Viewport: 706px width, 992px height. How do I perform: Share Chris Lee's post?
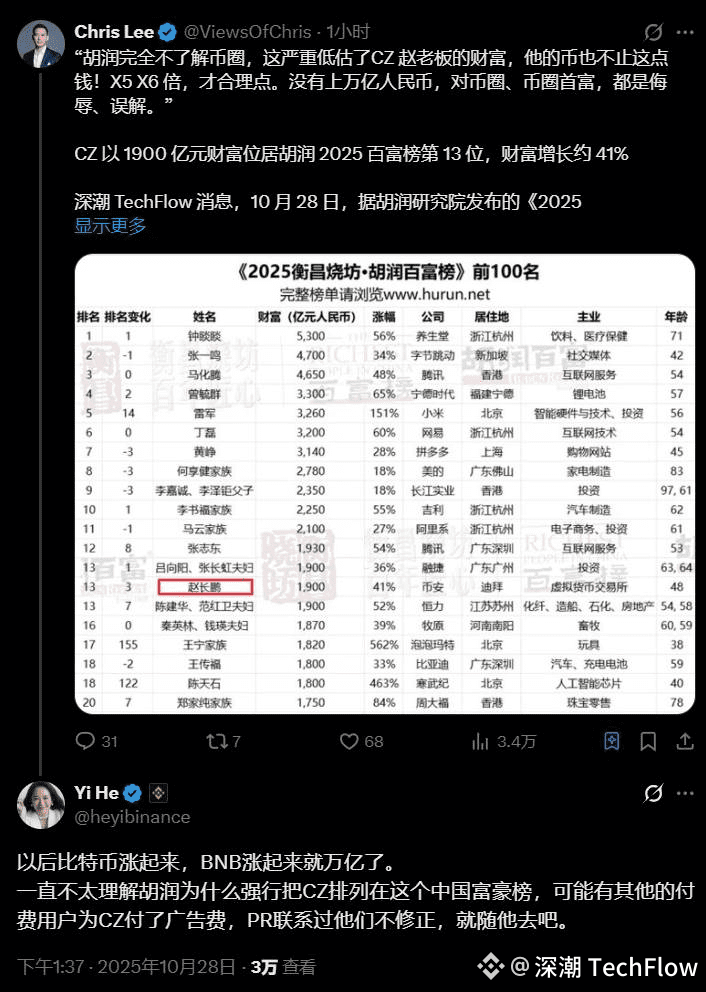(x=684, y=741)
